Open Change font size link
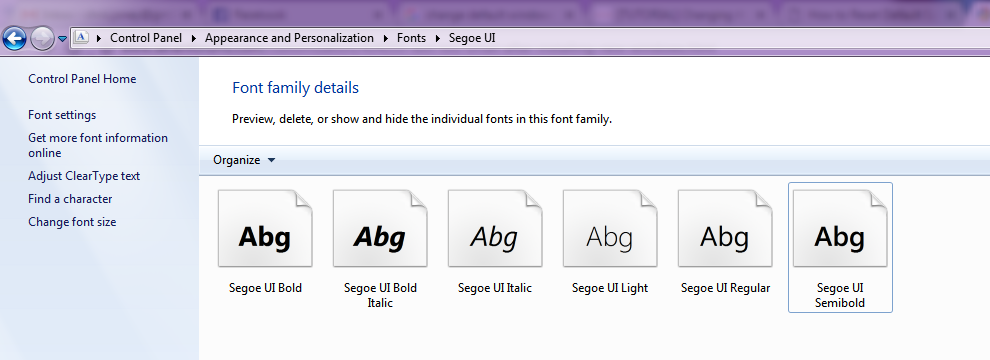990x360 pixels. tap(72, 222)
